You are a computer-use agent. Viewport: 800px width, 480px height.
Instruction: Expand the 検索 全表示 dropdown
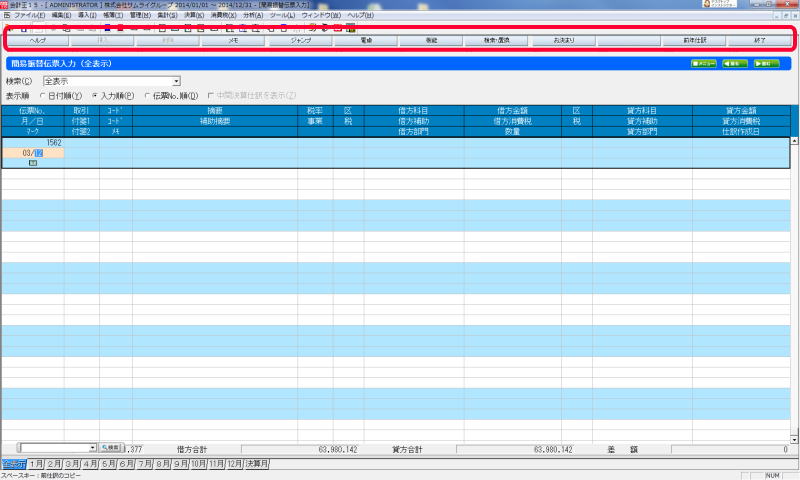coord(176,81)
